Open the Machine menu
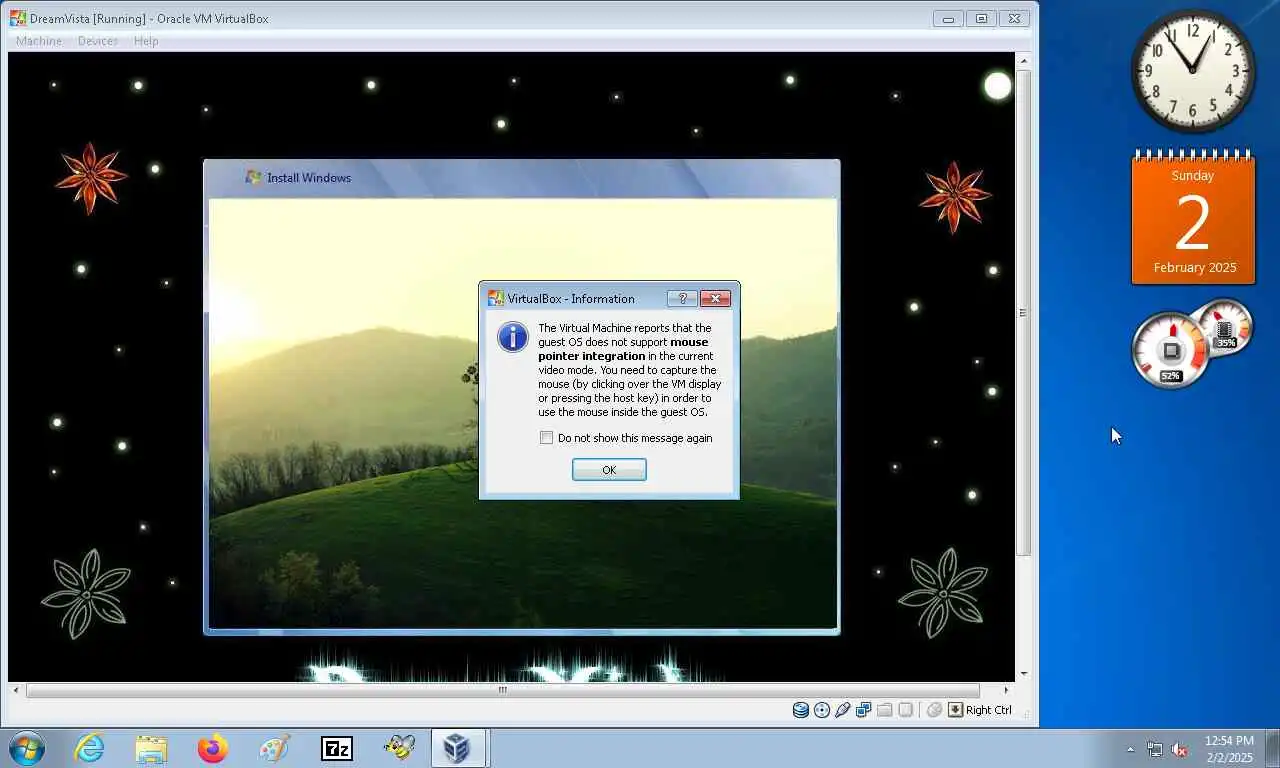 (39, 41)
